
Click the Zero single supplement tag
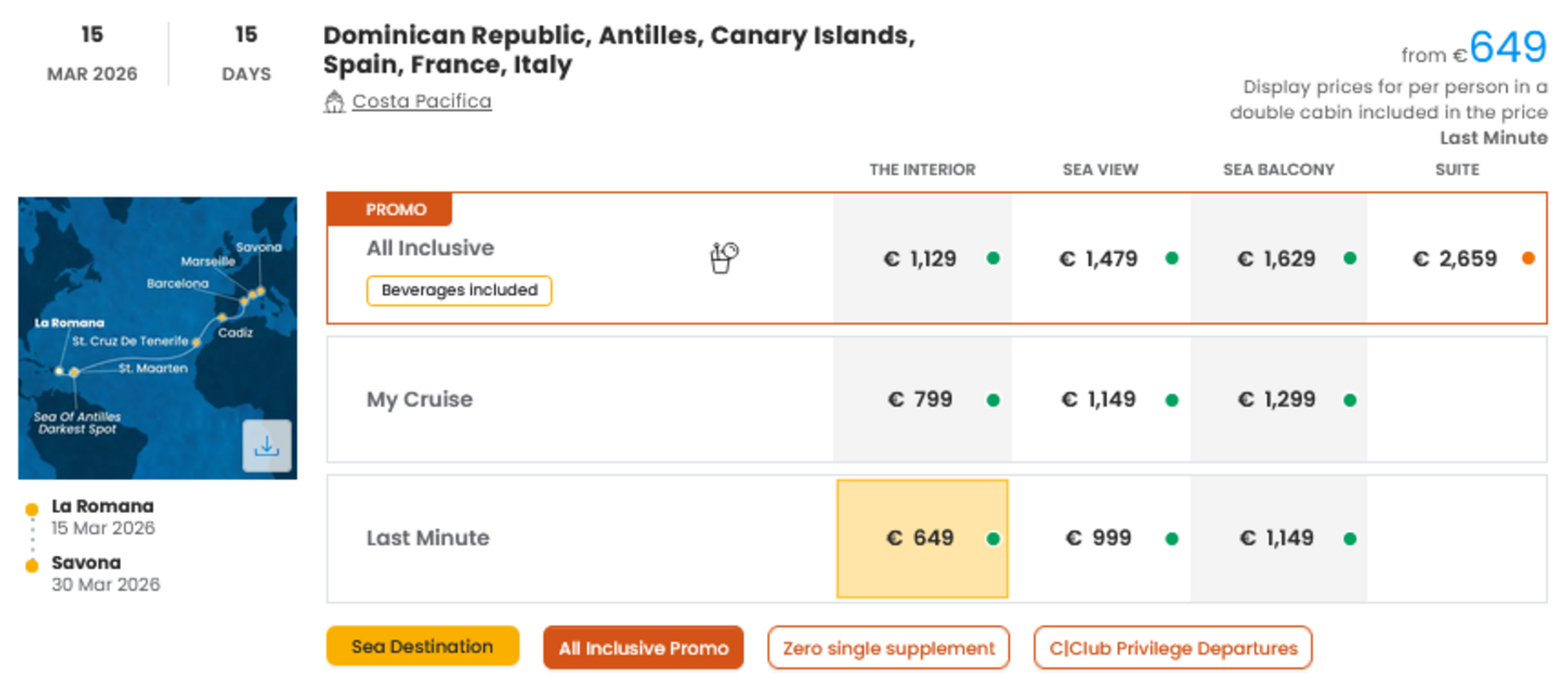coord(888,648)
